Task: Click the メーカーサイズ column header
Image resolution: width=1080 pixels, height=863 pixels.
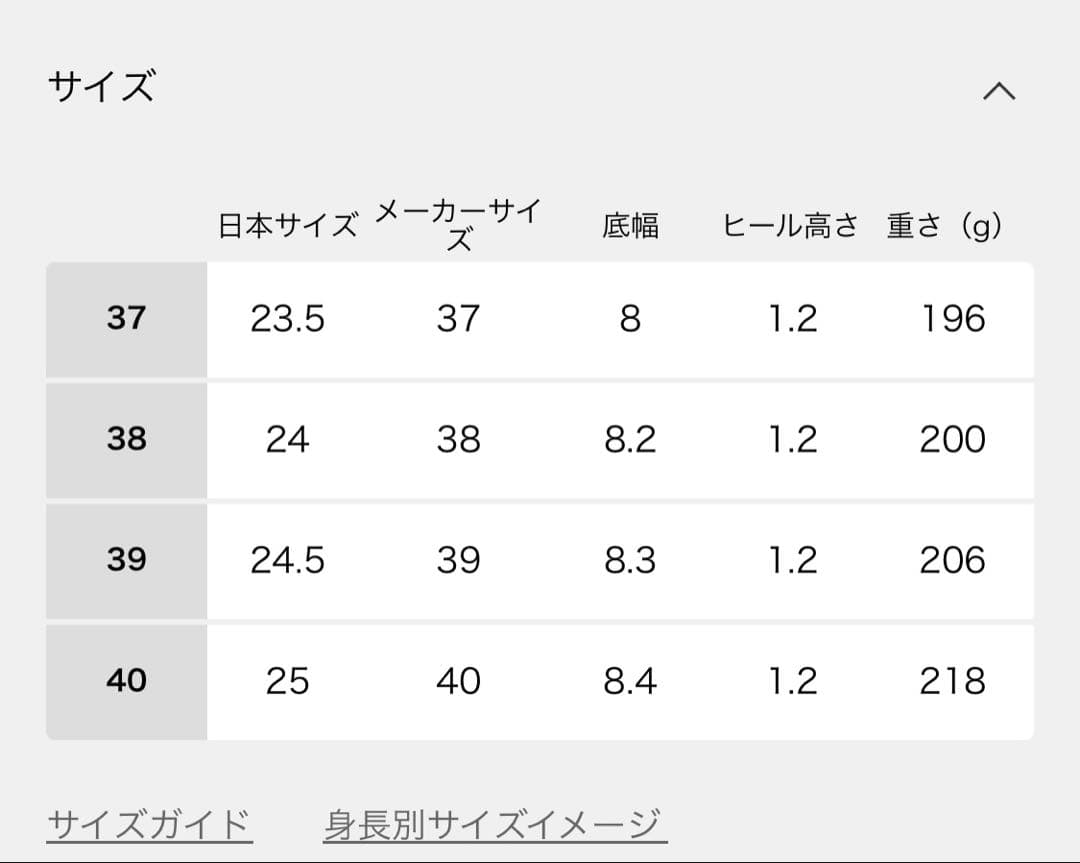Action: (458, 224)
